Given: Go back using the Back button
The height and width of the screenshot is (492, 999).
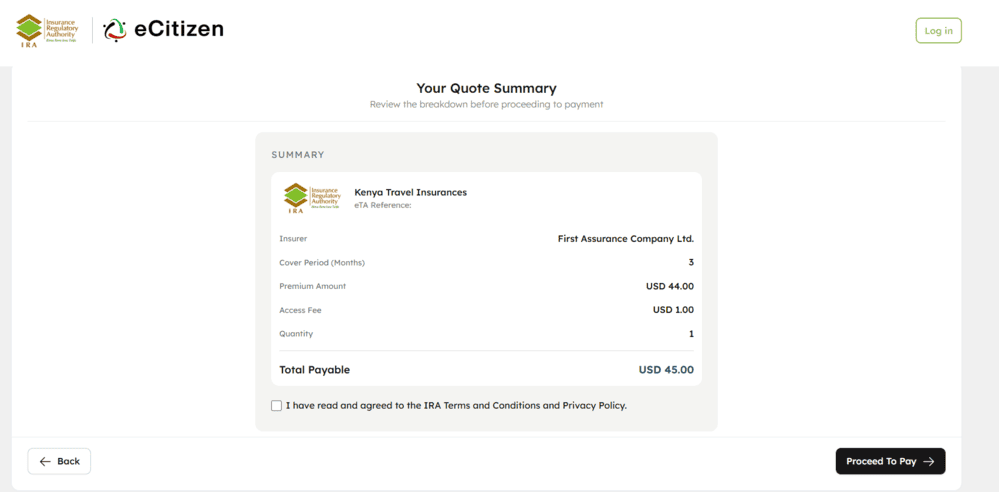Looking at the screenshot, I should click(59, 461).
